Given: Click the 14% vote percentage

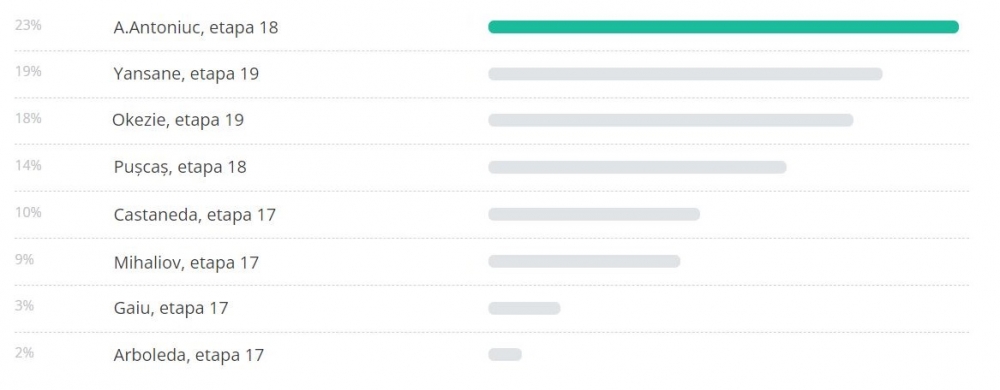Looking at the screenshot, I should tap(28, 166).
